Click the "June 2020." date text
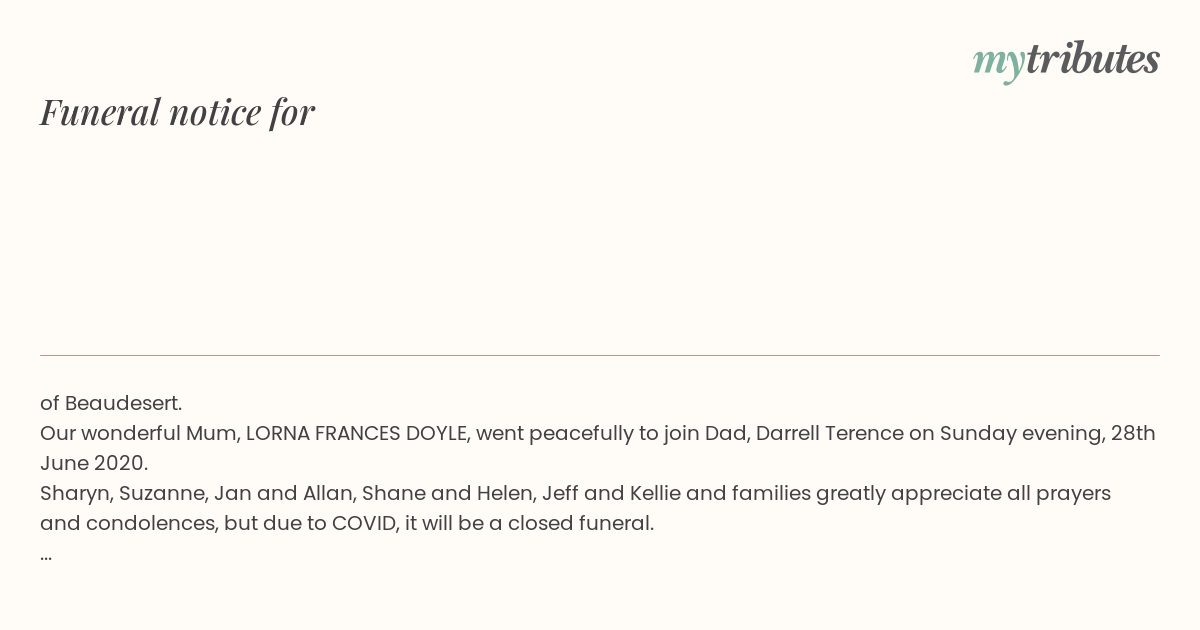1200x630 pixels. [94, 463]
